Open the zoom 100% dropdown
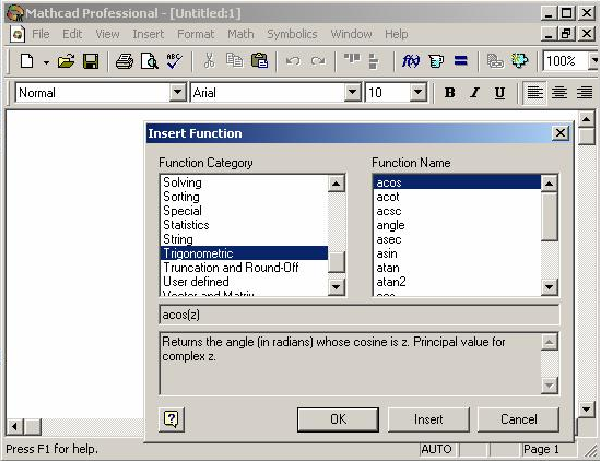The width and height of the screenshot is (600, 461). click(594, 61)
